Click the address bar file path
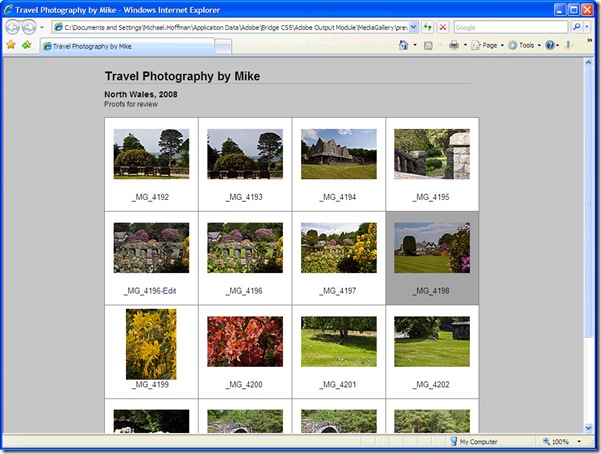 click(235, 28)
